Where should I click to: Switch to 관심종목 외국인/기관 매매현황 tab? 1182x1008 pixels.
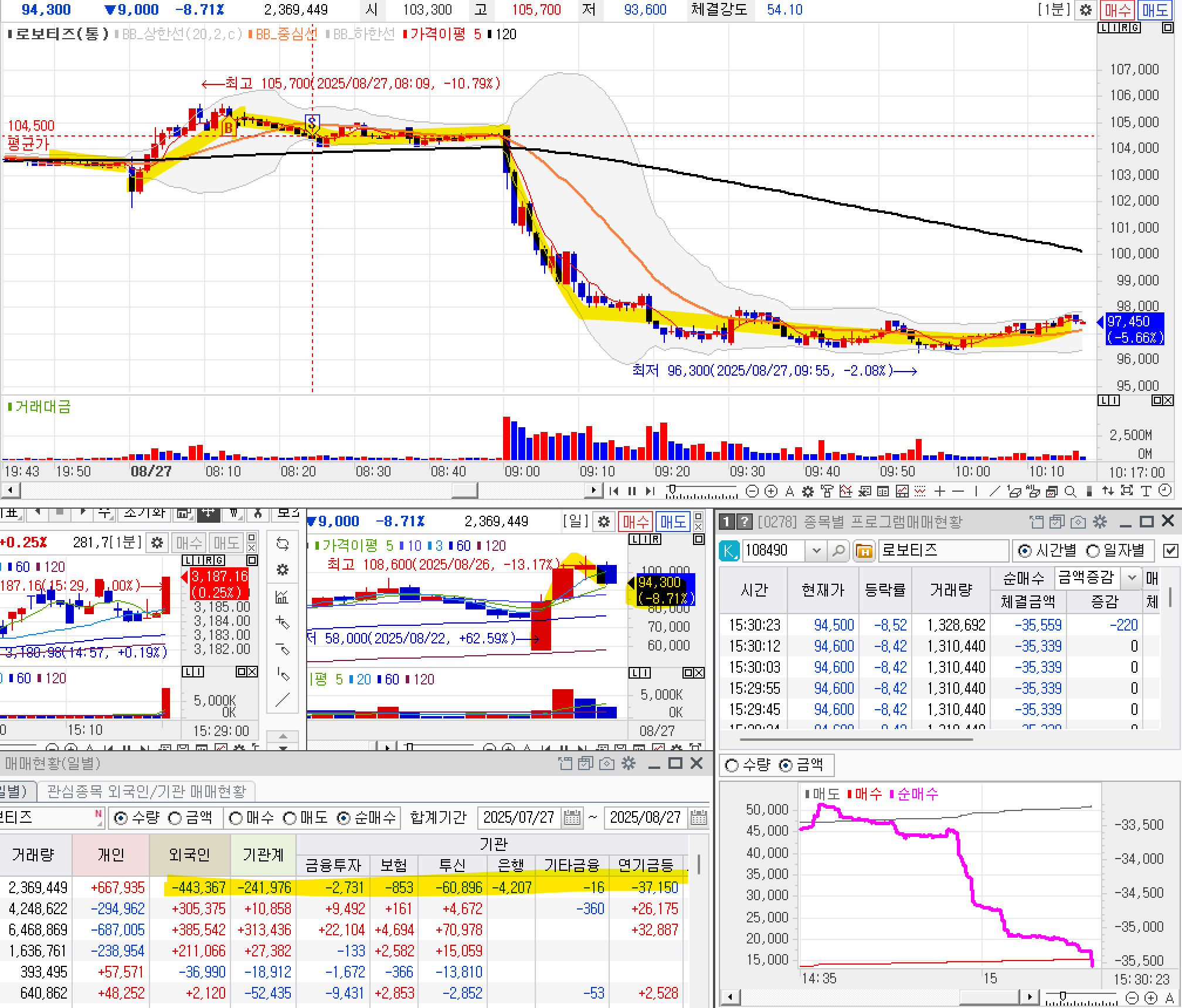pos(147,792)
